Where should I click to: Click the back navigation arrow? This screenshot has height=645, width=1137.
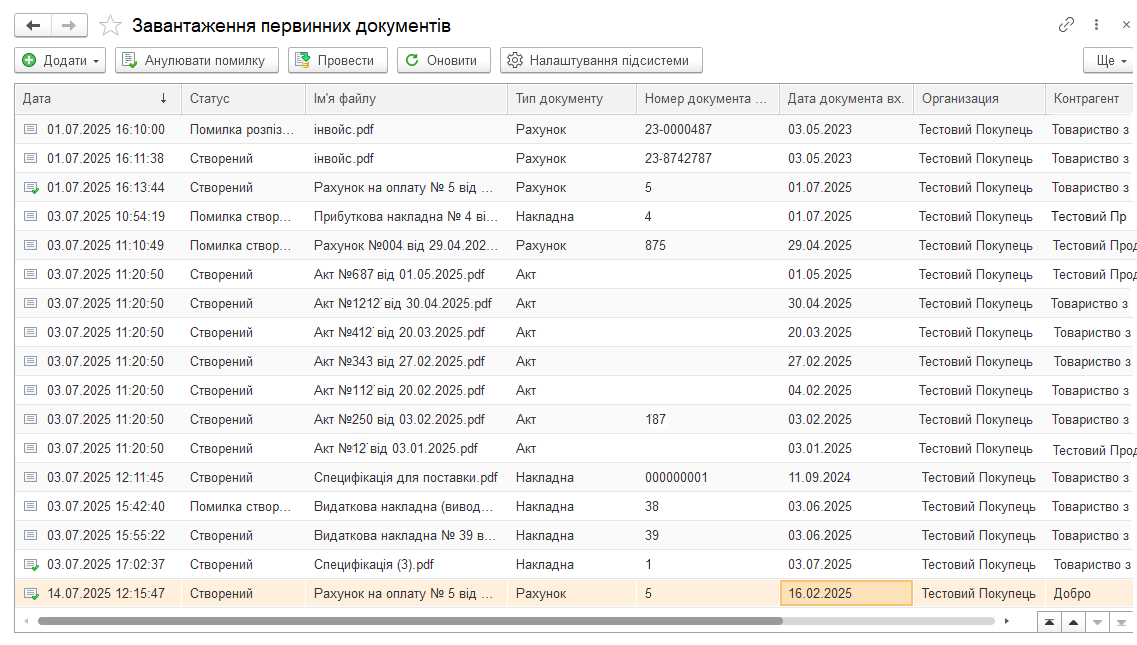click(33, 25)
